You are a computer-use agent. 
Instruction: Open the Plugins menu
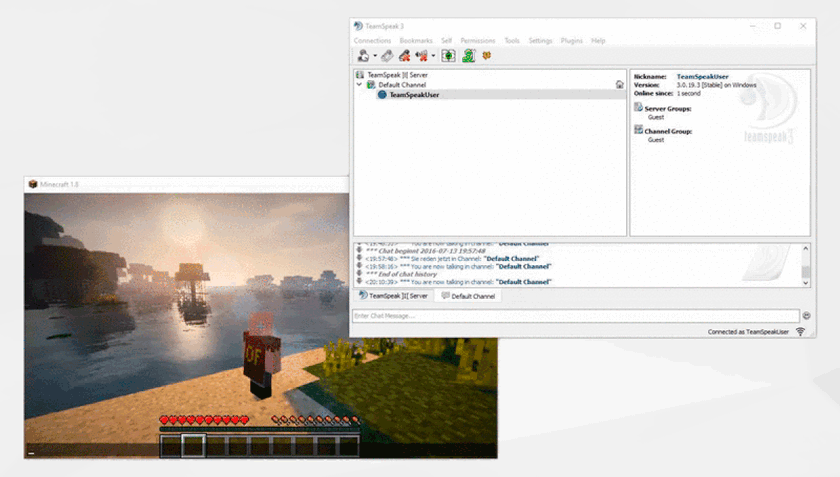pyautogui.click(x=572, y=41)
